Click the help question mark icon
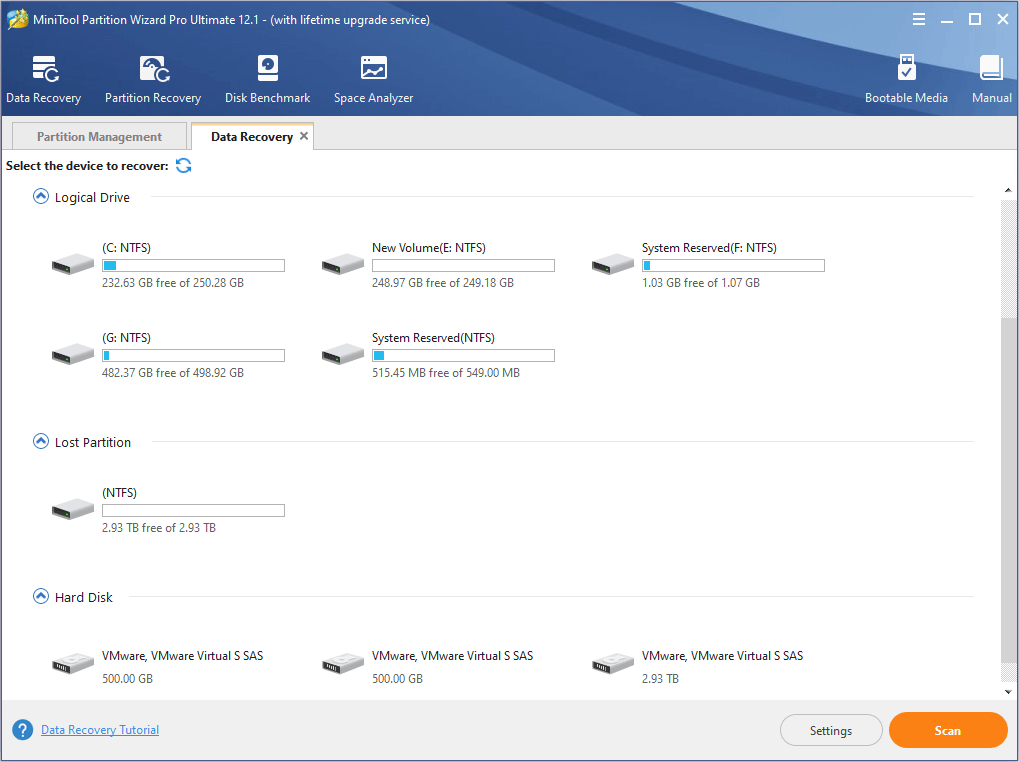 pos(22,729)
